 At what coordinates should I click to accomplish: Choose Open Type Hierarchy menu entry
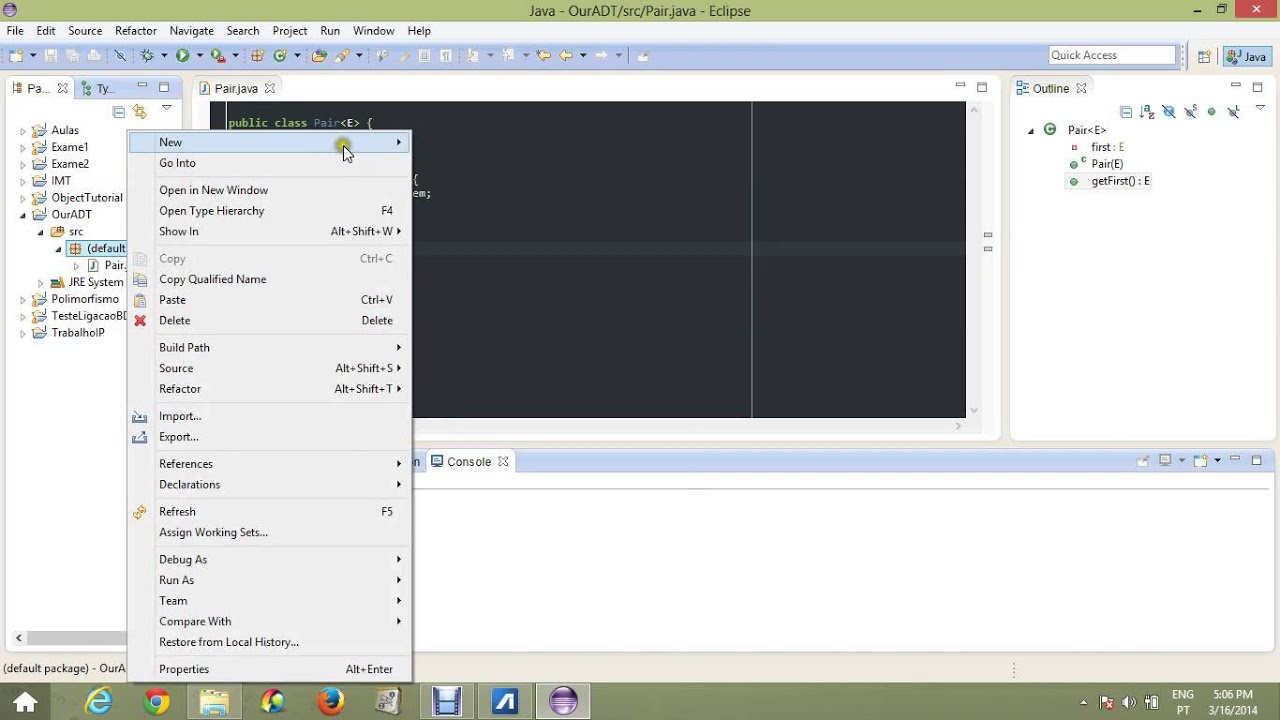pos(270,211)
